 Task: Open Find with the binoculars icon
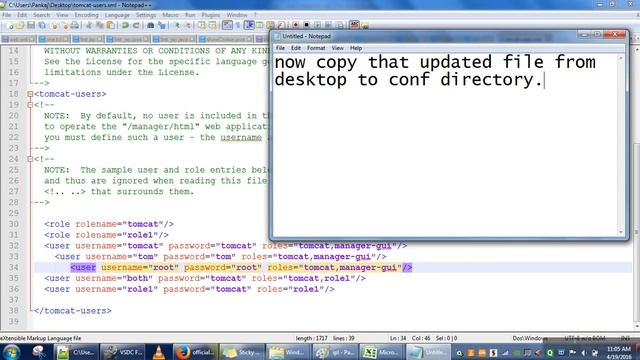[x=151, y=25]
